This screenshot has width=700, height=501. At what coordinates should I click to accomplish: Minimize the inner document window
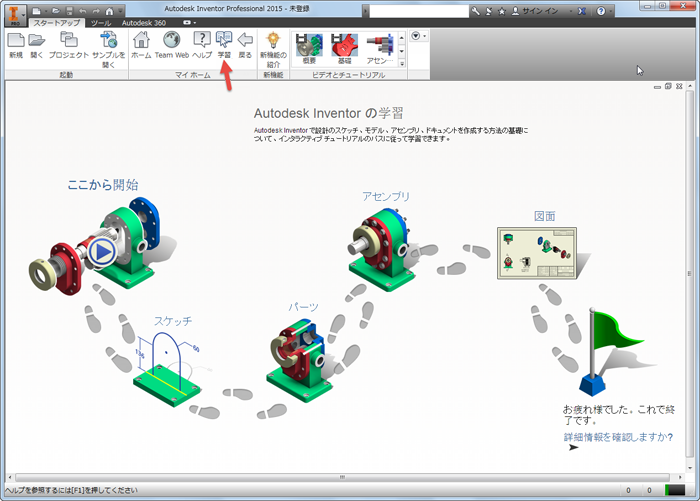[657, 87]
